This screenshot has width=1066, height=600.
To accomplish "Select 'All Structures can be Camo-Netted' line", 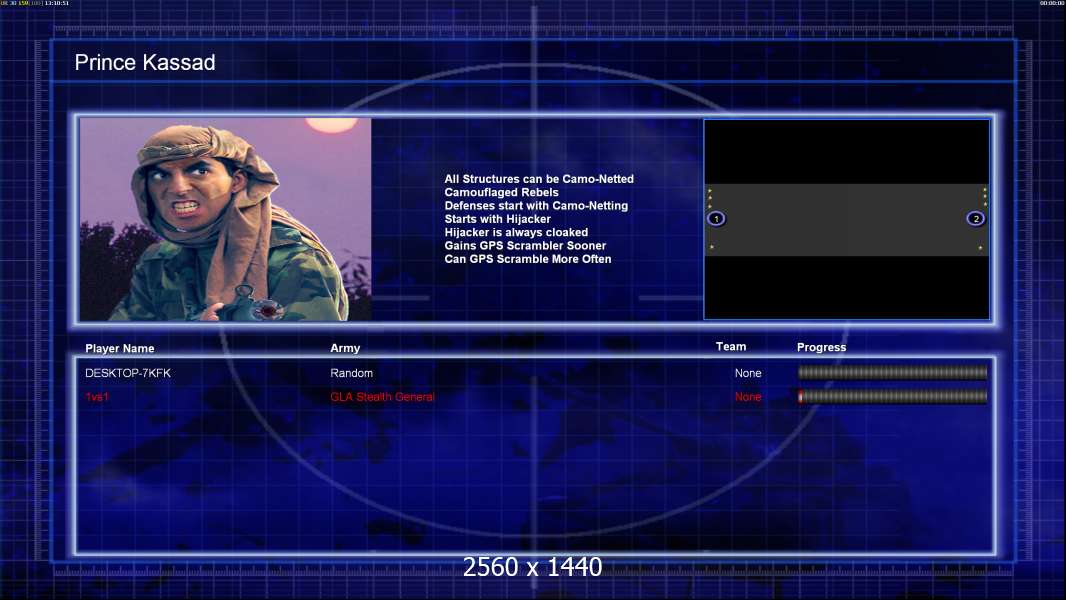I will pyautogui.click(x=539, y=179).
